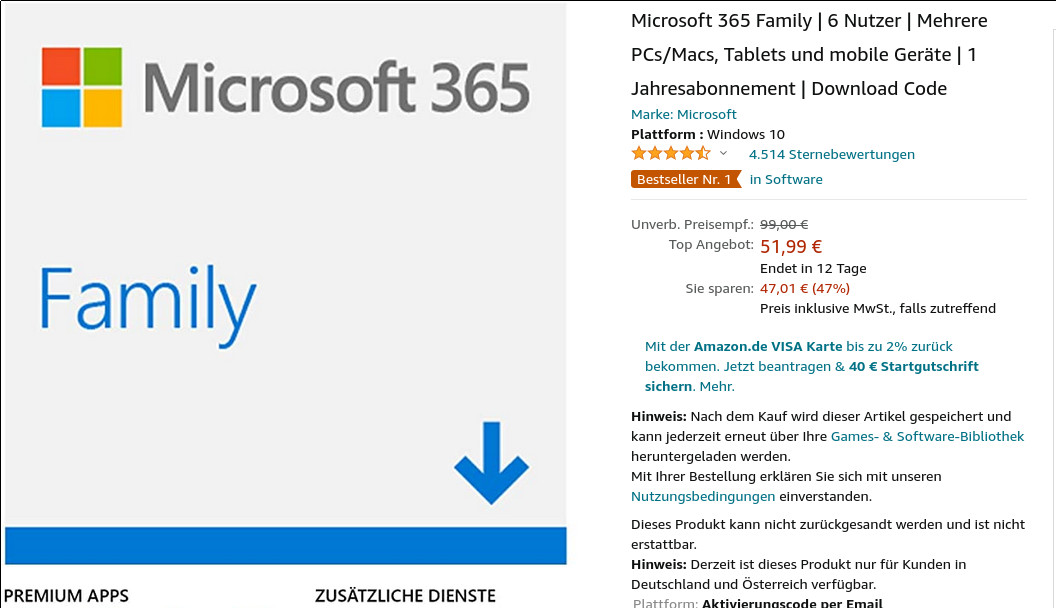Open the Nutzungsbedingungen terms link

click(703, 496)
